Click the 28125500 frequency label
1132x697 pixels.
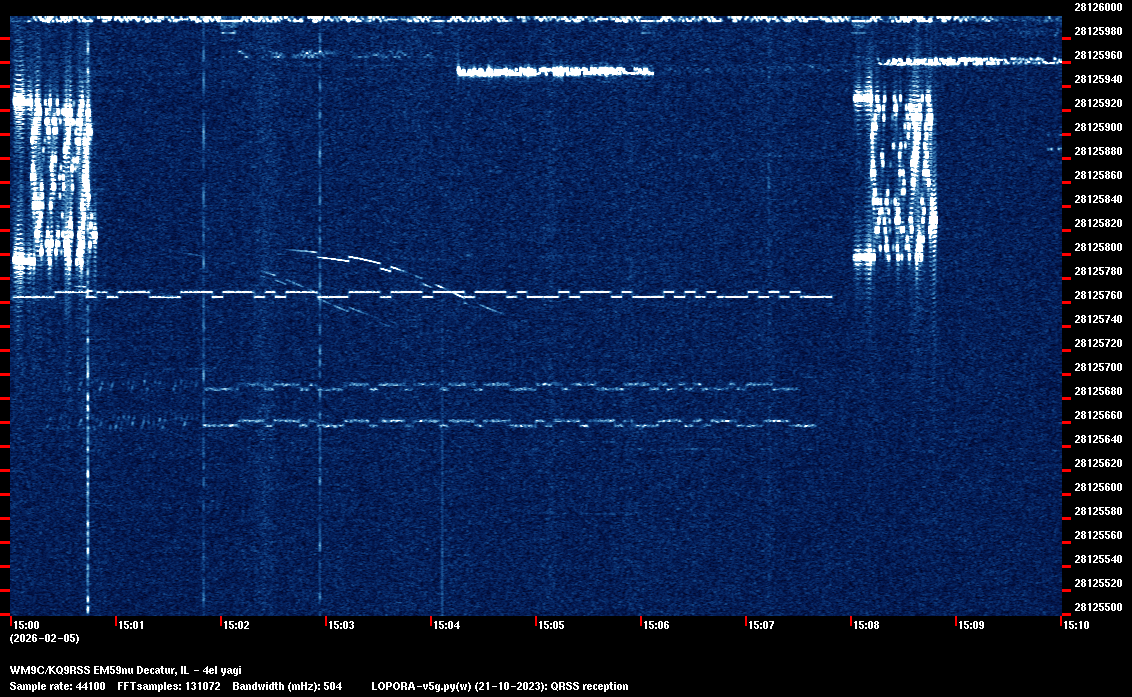point(1096,607)
